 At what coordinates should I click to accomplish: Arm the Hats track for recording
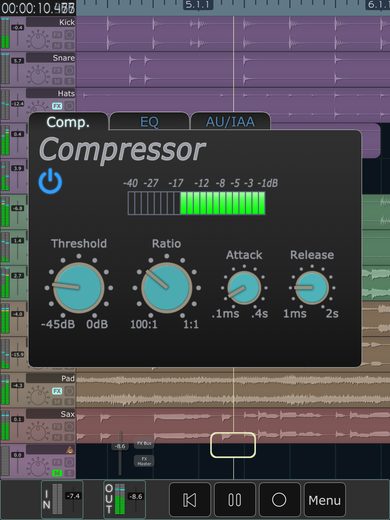[69, 106]
